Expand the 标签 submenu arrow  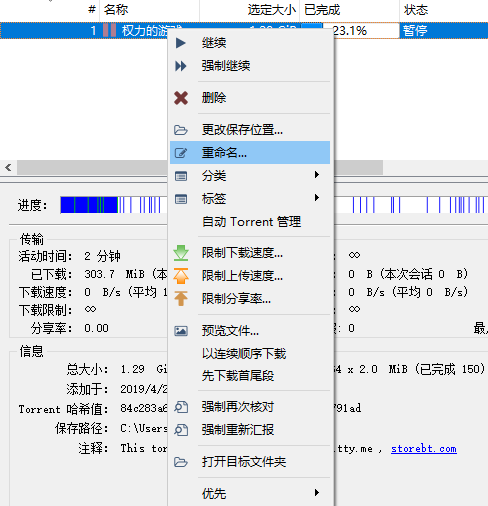(317, 198)
